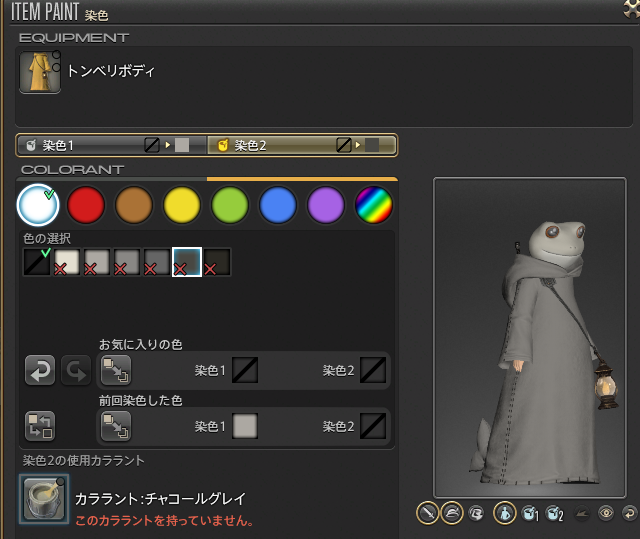This screenshot has height=539, width=640.
Task: Choose the rainbow colorant category
Action: [x=374, y=205]
